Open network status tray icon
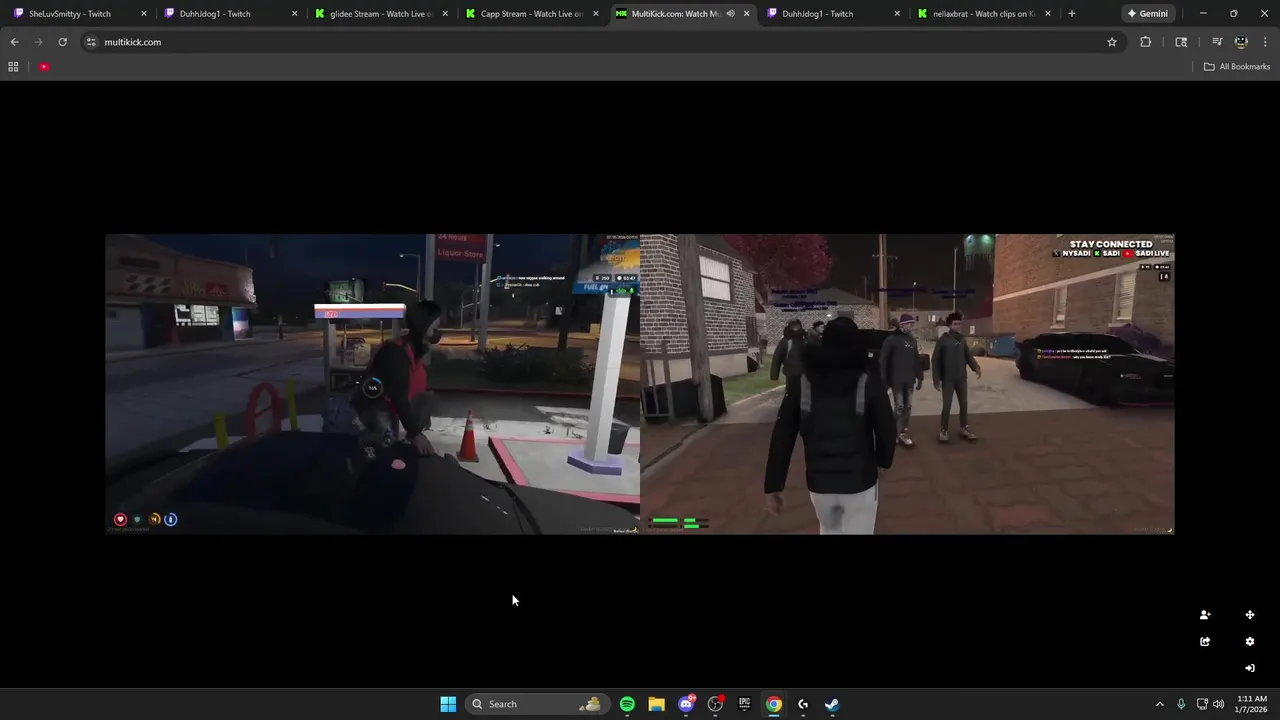 click(1202, 704)
